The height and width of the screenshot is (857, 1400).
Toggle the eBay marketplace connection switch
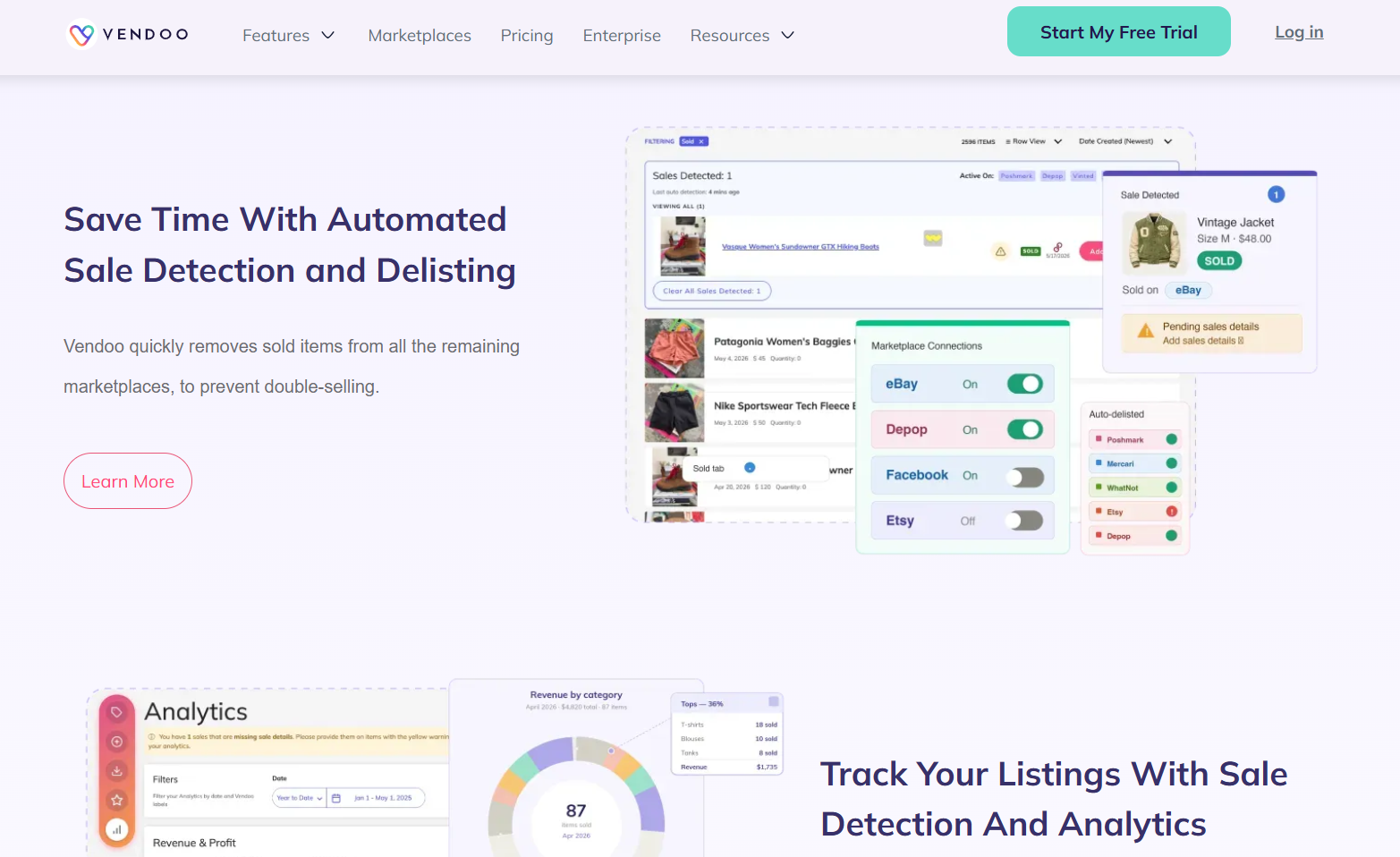coord(1025,384)
